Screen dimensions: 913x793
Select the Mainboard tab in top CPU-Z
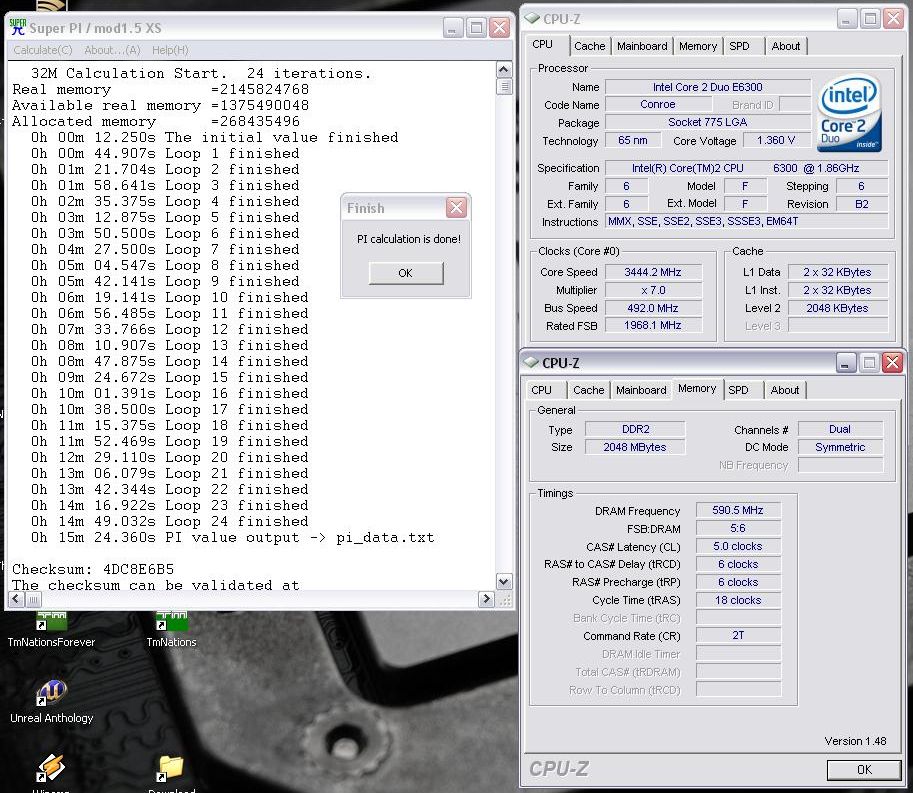[x=642, y=46]
